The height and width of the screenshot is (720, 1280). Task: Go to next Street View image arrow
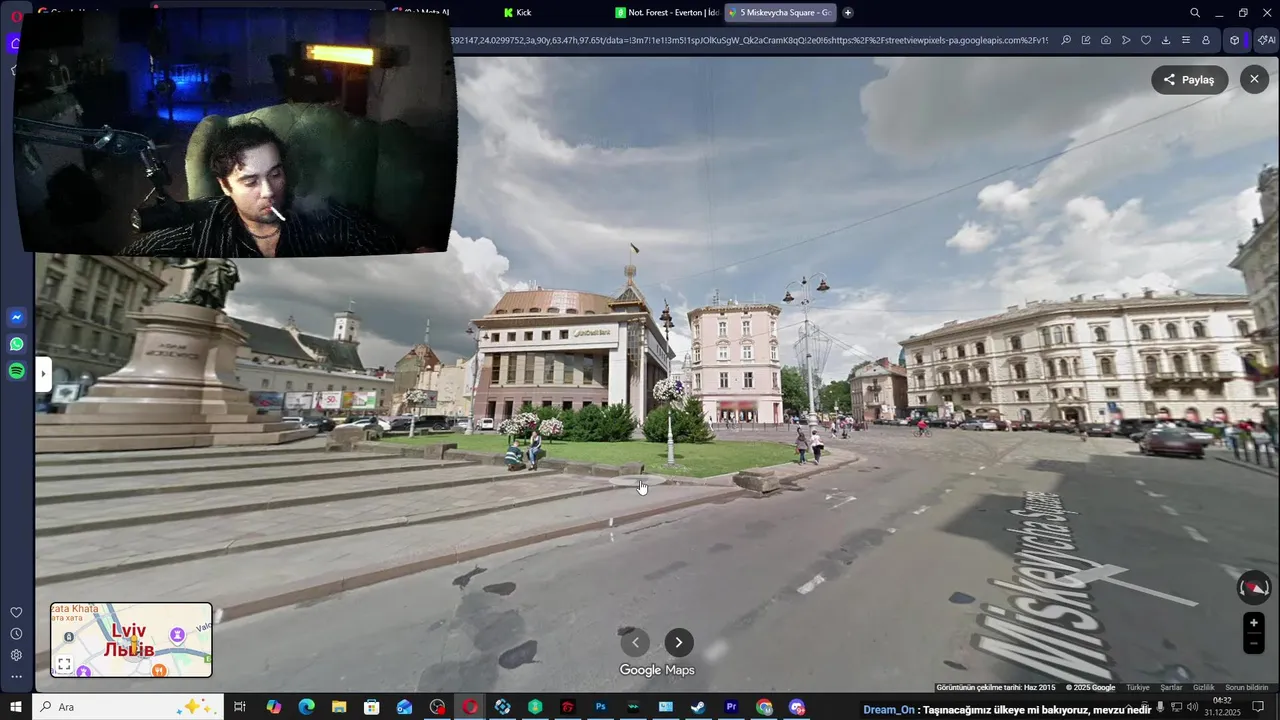tap(679, 643)
